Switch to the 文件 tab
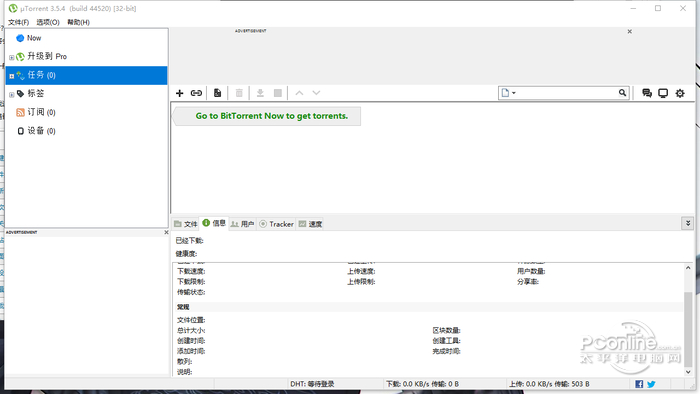700x394 pixels. pyautogui.click(x=185, y=224)
